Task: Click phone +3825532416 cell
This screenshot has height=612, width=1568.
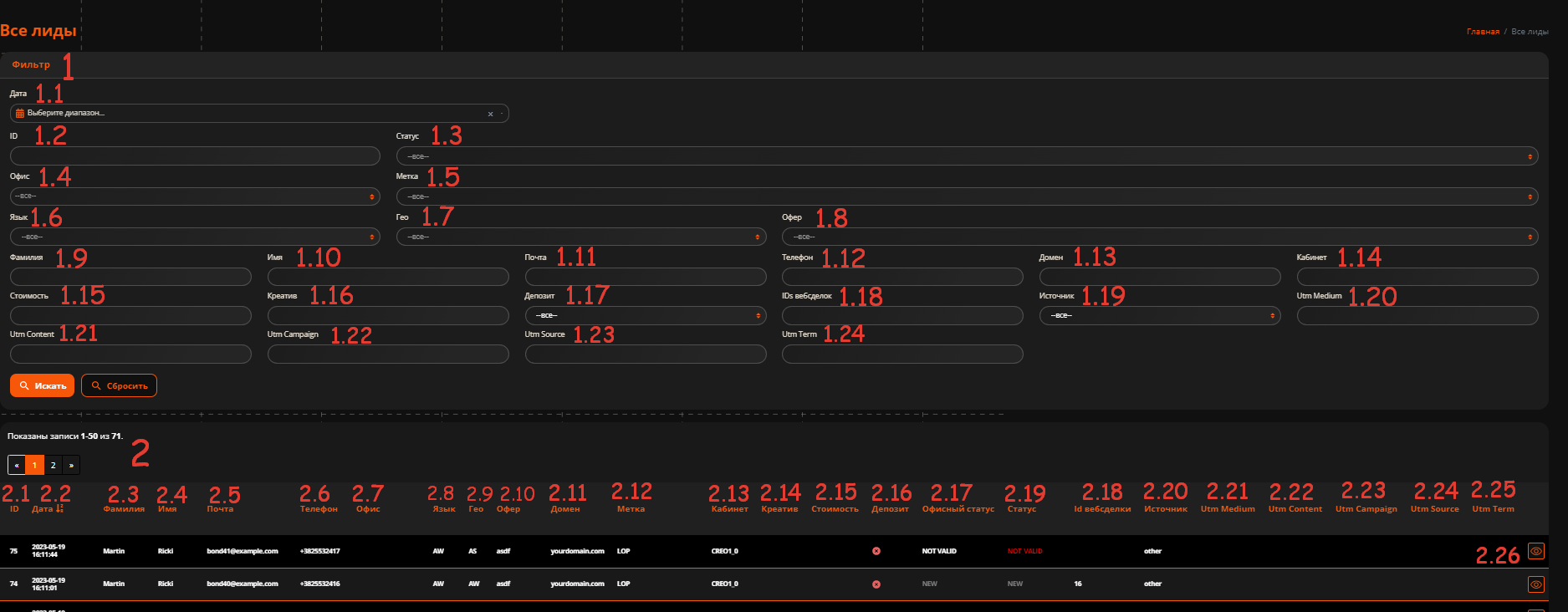Action: (319, 584)
